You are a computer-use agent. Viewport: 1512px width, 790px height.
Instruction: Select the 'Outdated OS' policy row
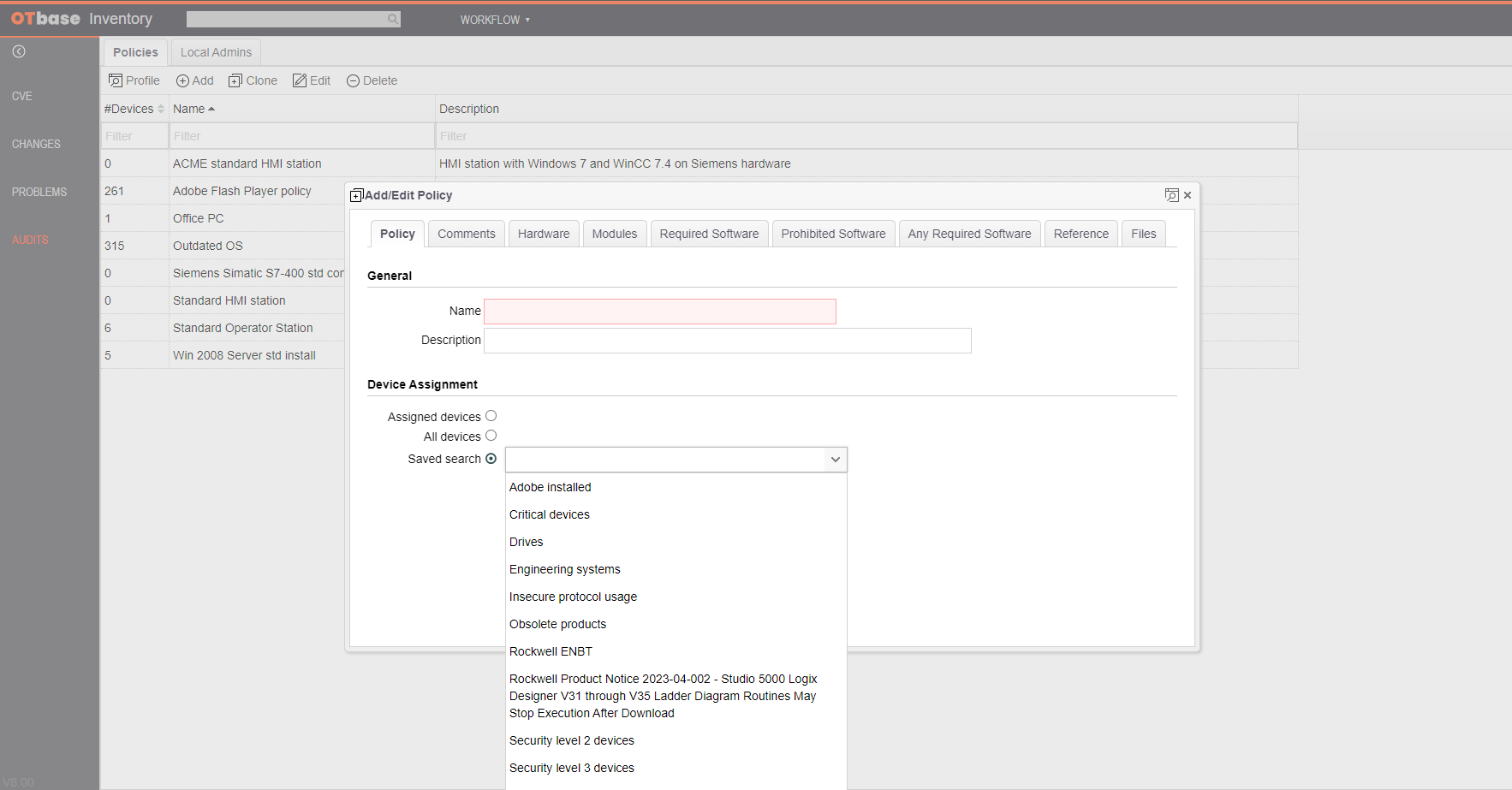point(223,246)
